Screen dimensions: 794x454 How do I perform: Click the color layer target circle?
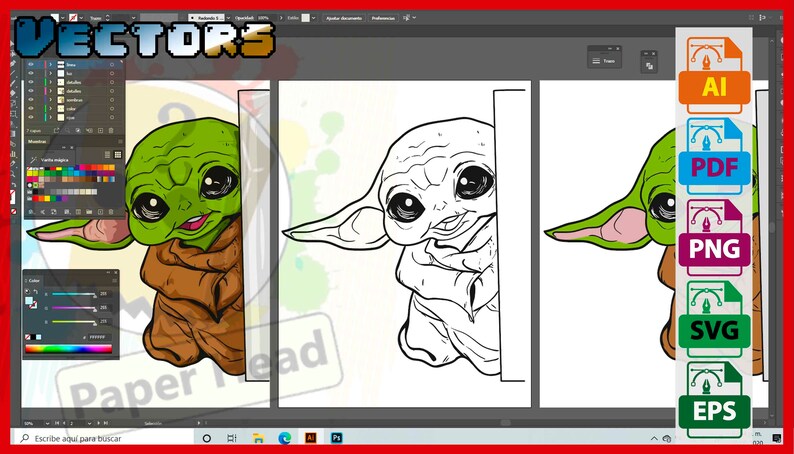click(112, 108)
